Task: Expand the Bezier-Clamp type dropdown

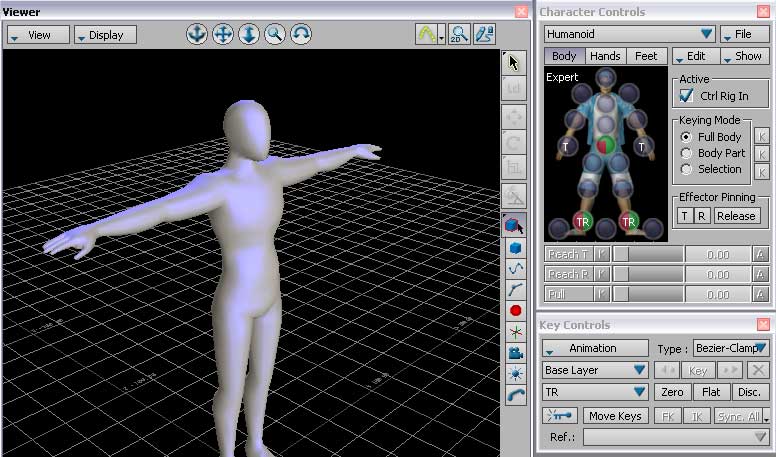Action: coord(731,348)
